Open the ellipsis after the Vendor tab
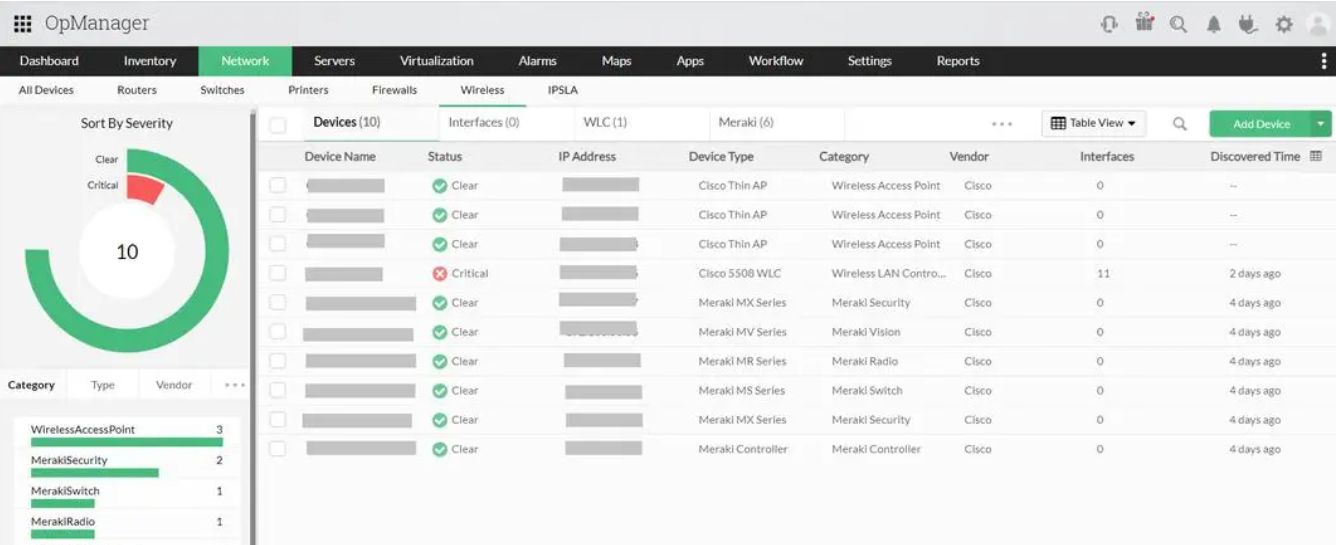 point(235,385)
